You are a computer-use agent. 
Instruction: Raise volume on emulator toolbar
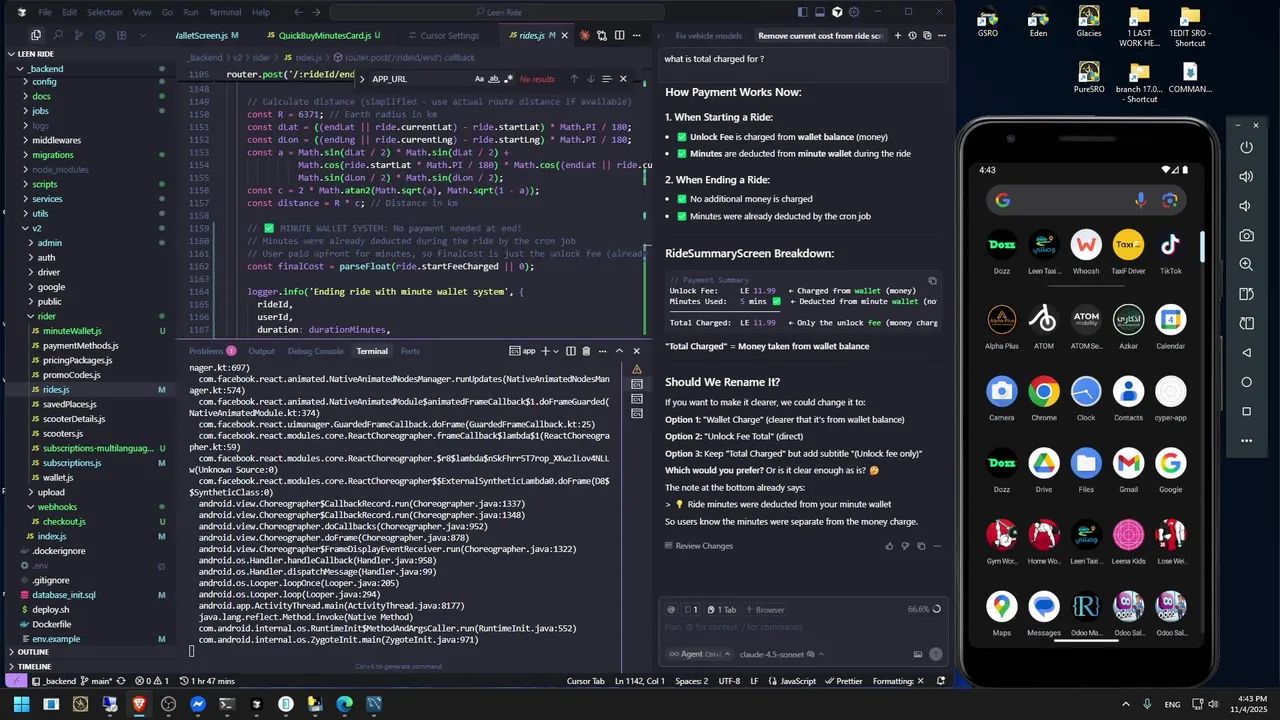pyautogui.click(x=1246, y=177)
